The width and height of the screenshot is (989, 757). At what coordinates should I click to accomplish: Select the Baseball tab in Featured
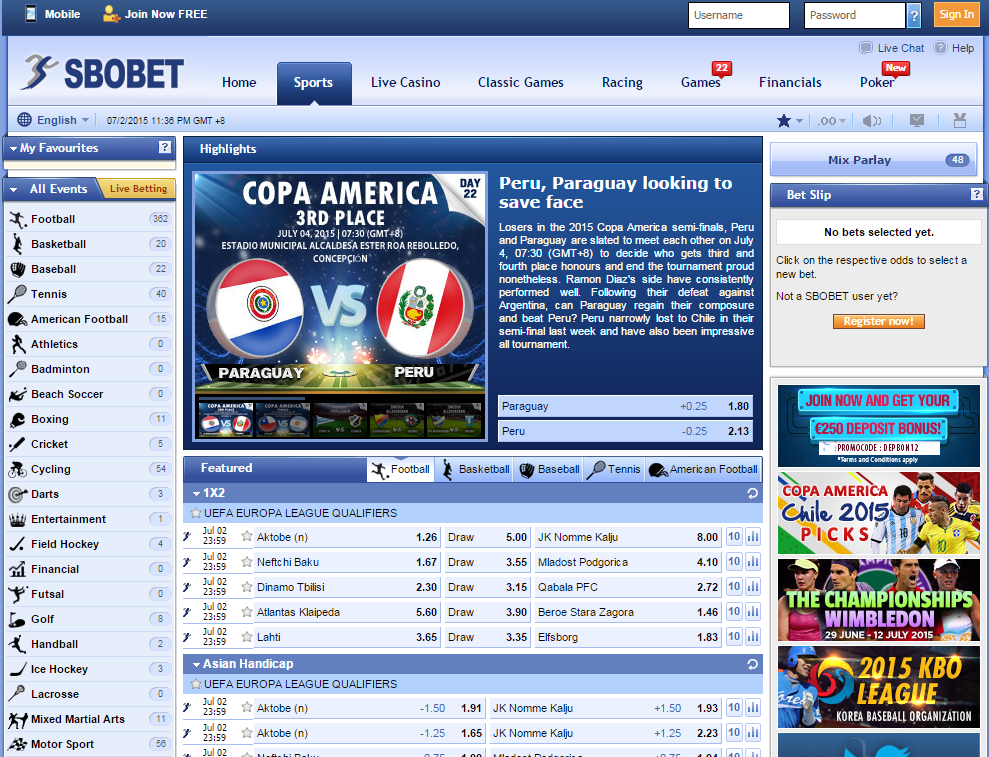tap(549, 469)
